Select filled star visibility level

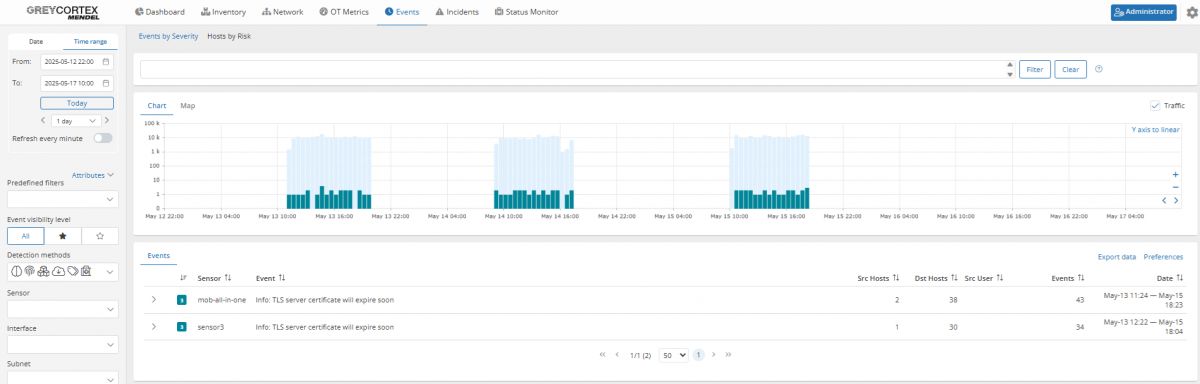click(x=62, y=236)
